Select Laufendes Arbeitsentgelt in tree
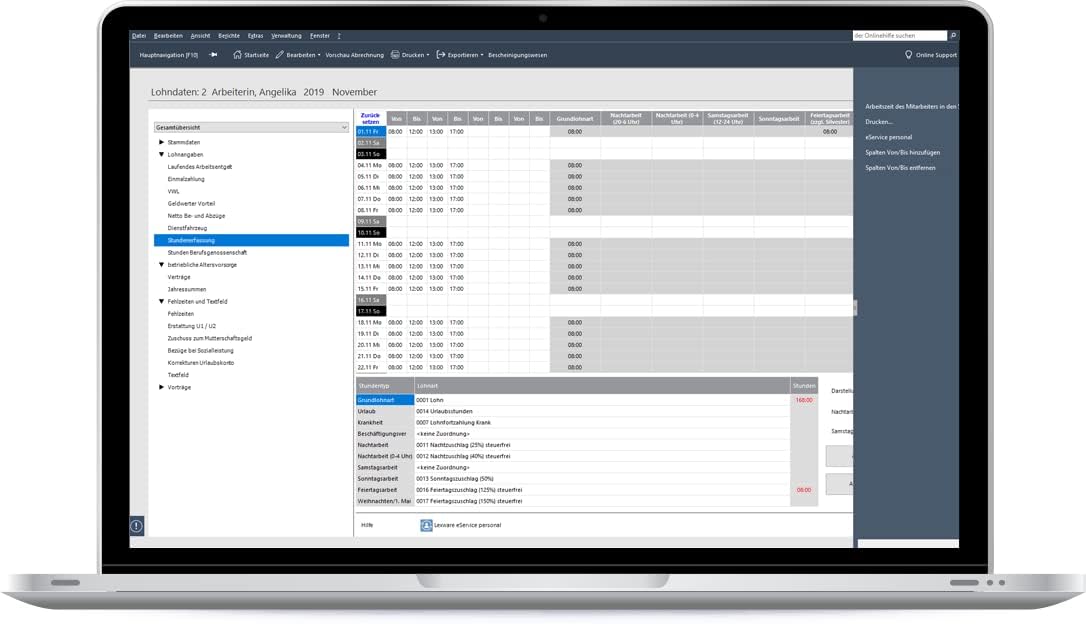 [199, 167]
